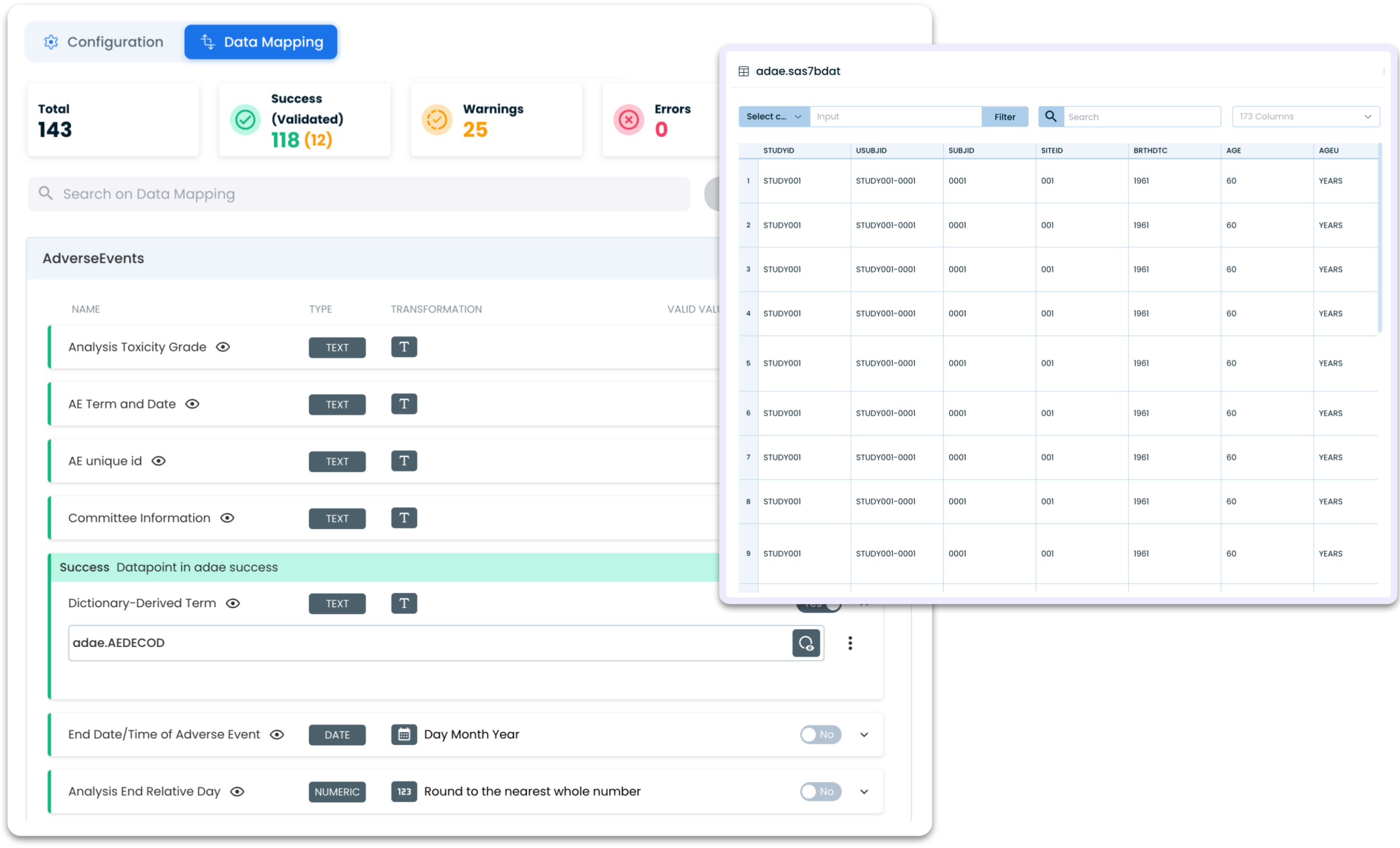Click the NUMERIC type badge
Screen dimensions: 1400x848
(337, 791)
